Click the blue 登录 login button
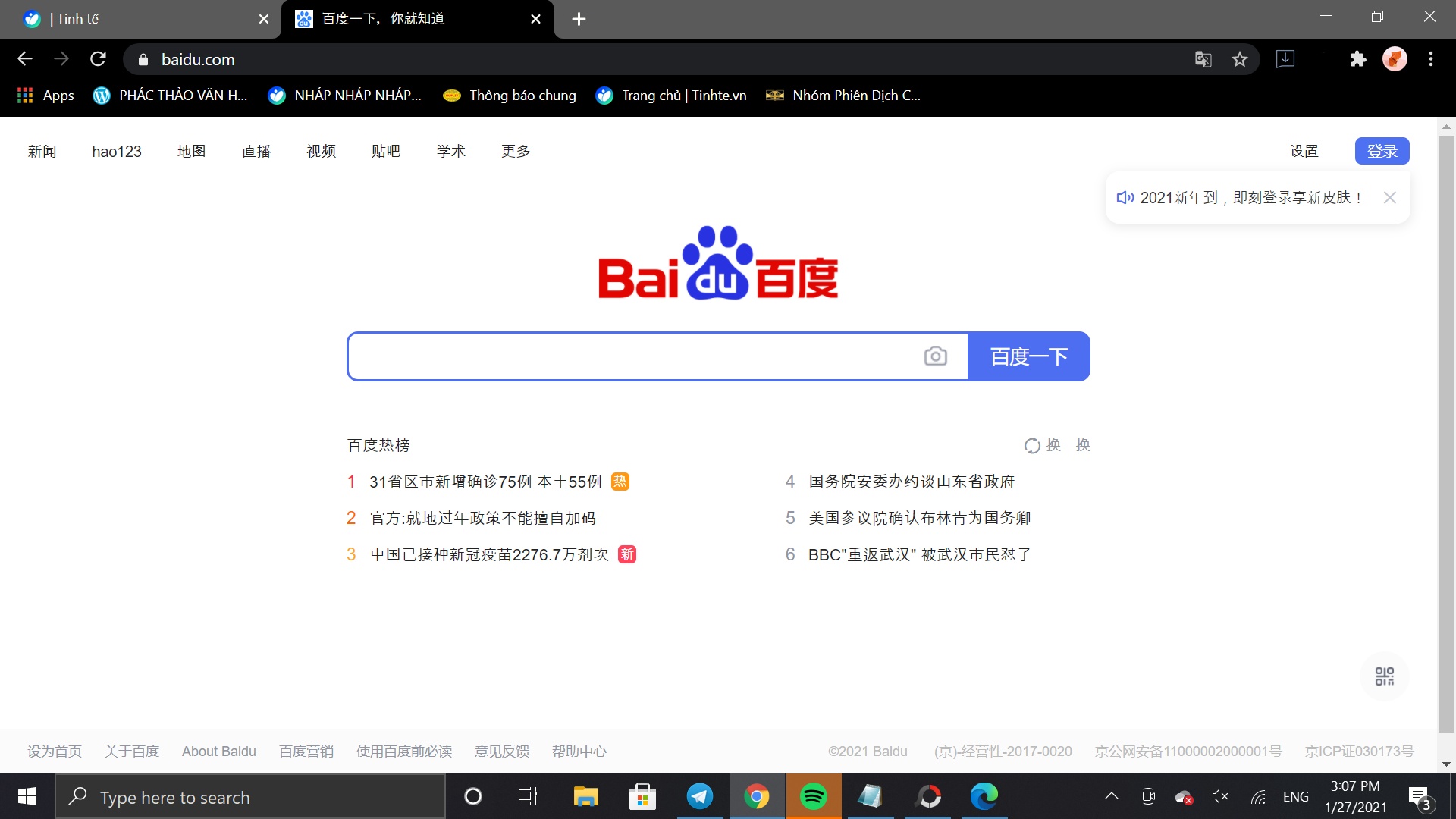 (1382, 151)
